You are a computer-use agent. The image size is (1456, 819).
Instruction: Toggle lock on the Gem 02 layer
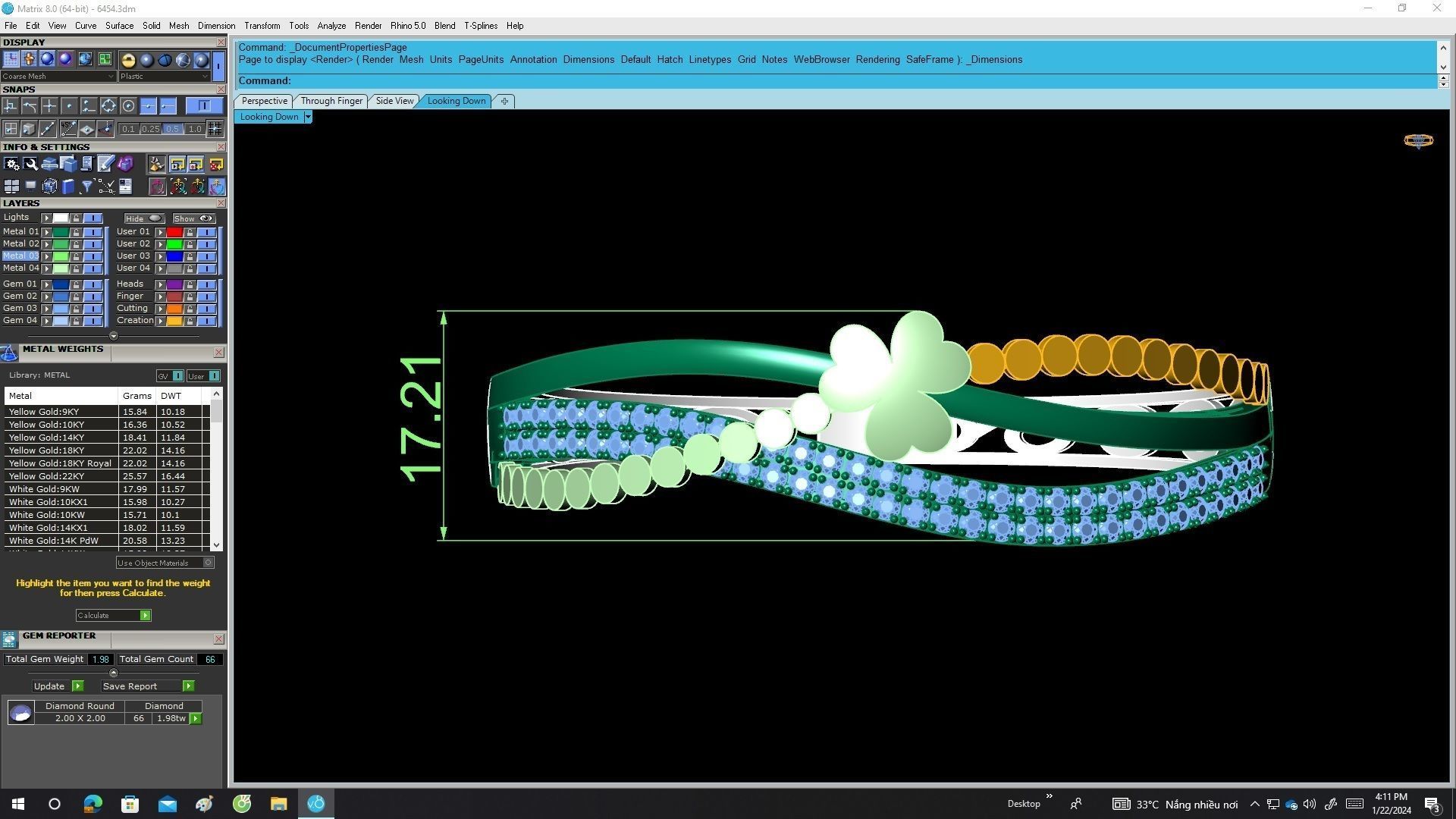pyautogui.click(x=76, y=297)
